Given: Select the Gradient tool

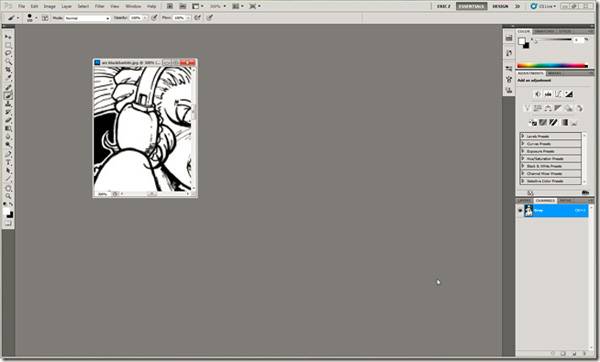Looking at the screenshot, I should [8, 129].
